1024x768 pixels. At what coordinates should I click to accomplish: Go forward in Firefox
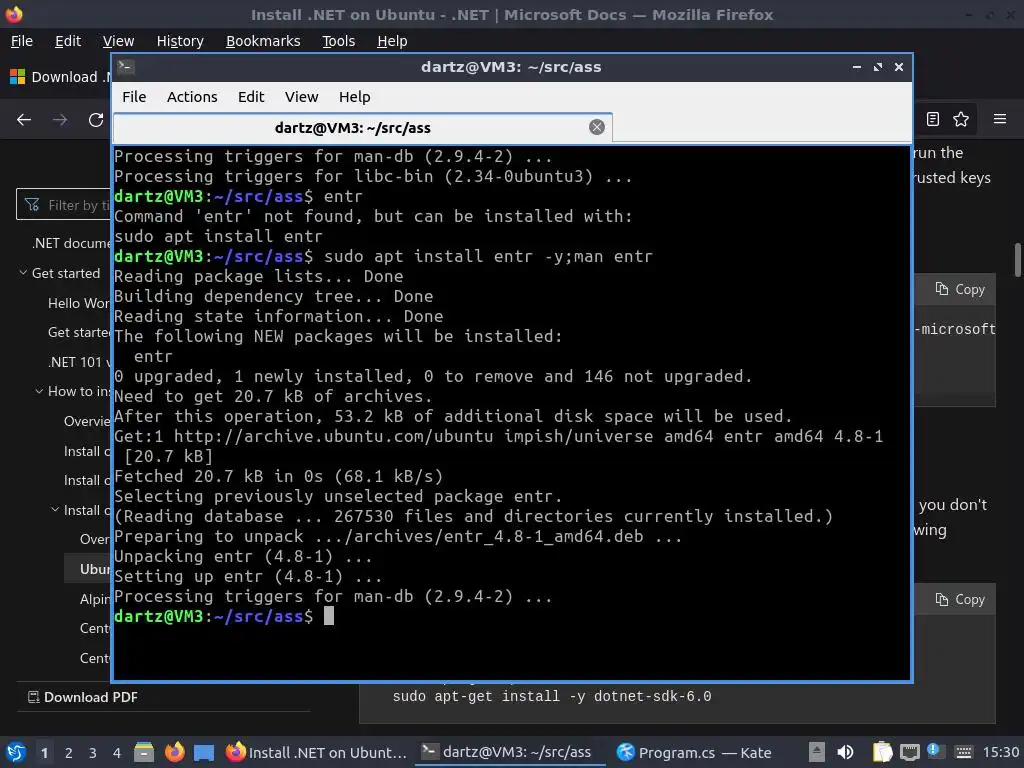(60, 120)
